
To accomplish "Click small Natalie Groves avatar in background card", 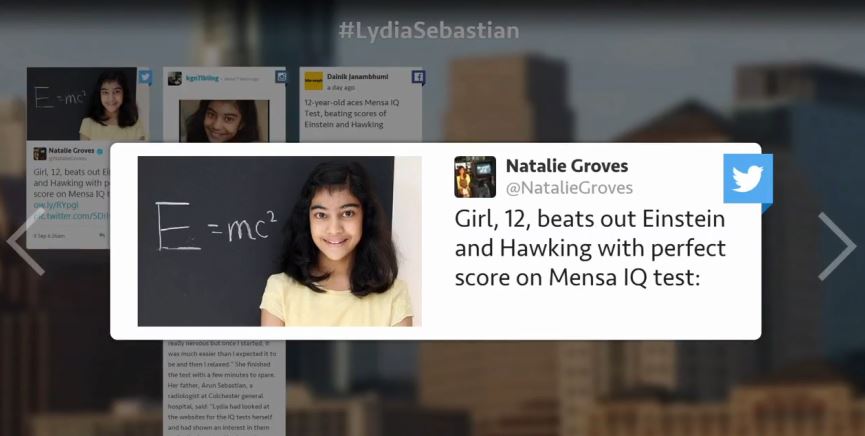I will (40, 153).
